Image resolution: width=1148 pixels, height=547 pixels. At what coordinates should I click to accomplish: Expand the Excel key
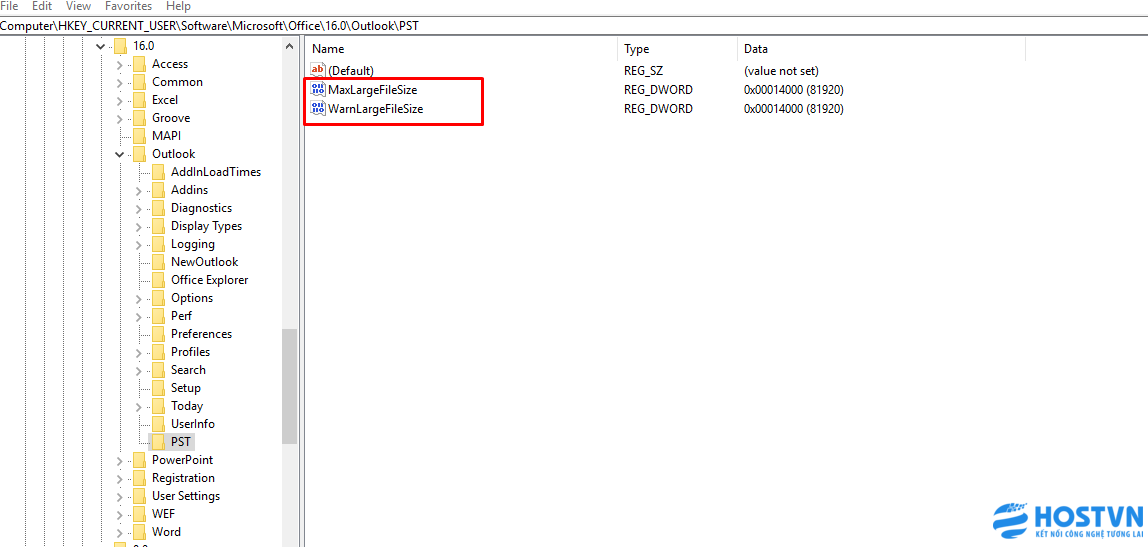click(119, 100)
